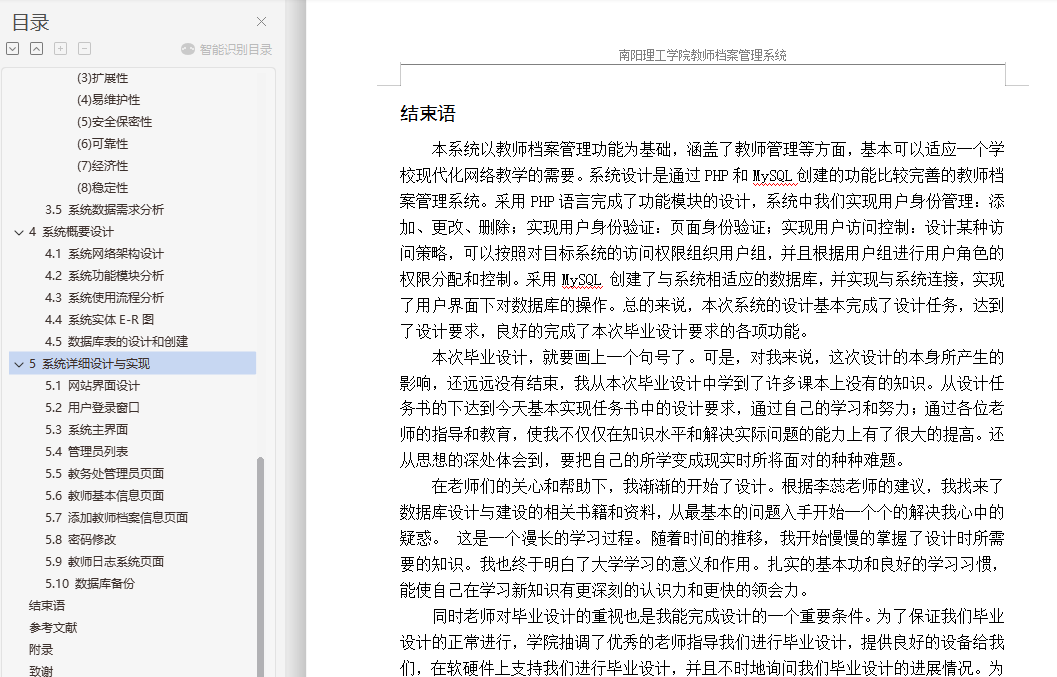
Task: Click the paragraph starting 同时老师对毕业设计
Action: tap(702, 642)
